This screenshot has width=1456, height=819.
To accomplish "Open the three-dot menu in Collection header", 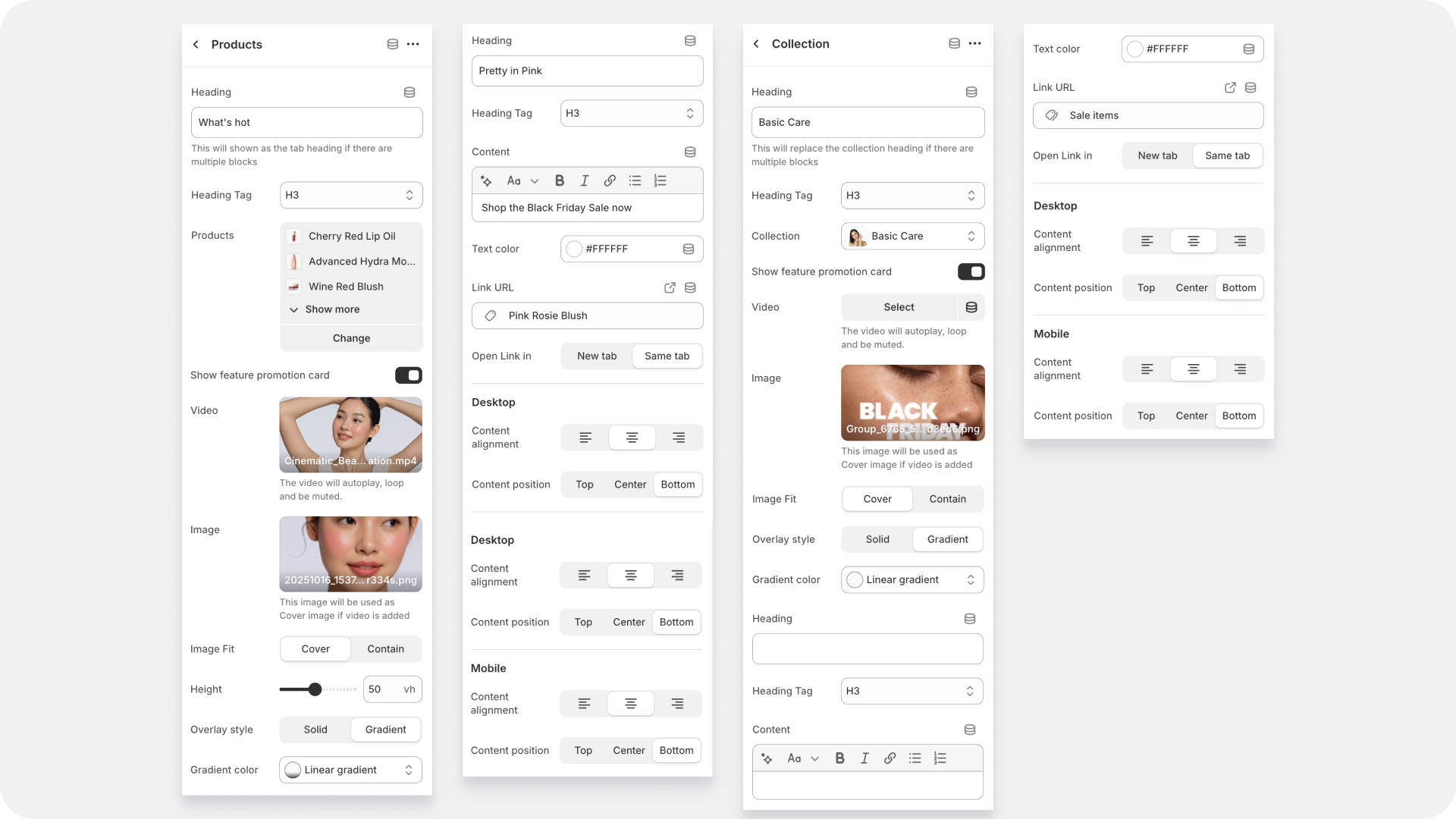I will 975,44.
